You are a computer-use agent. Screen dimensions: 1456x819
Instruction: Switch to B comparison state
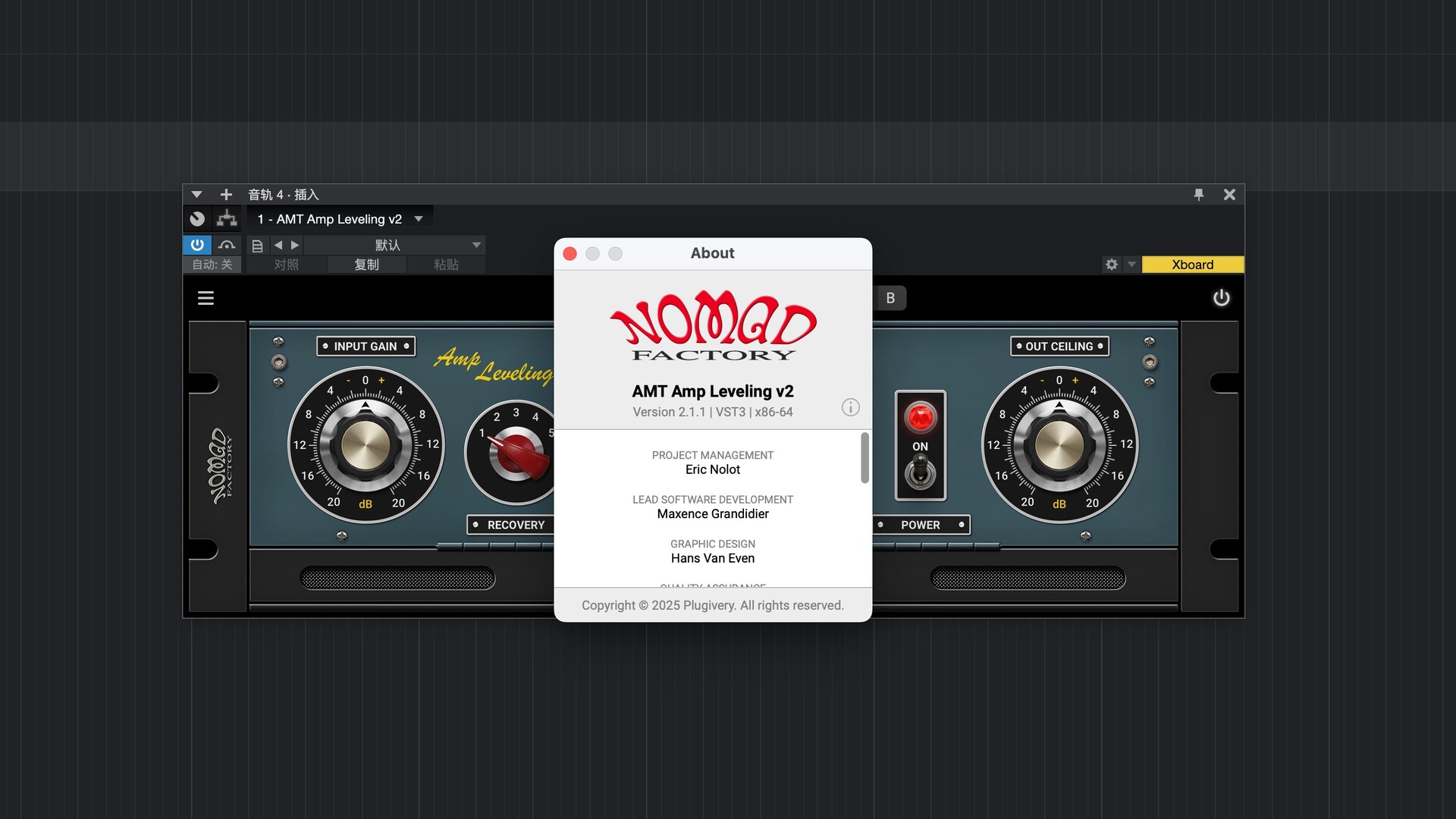[x=890, y=298]
